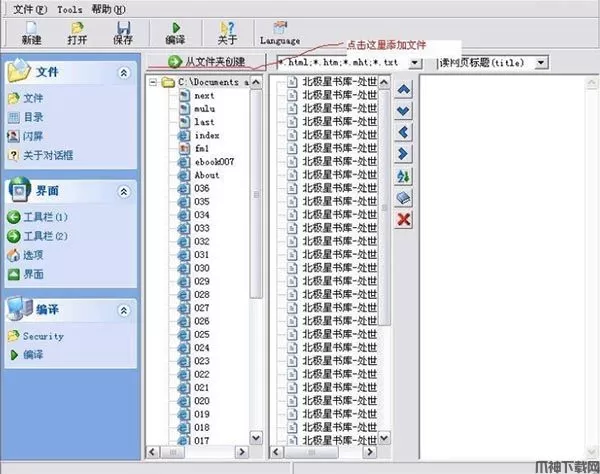Collapse the 文件 sidebar panel
This screenshot has width=600, height=474.
(x=123, y=73)
